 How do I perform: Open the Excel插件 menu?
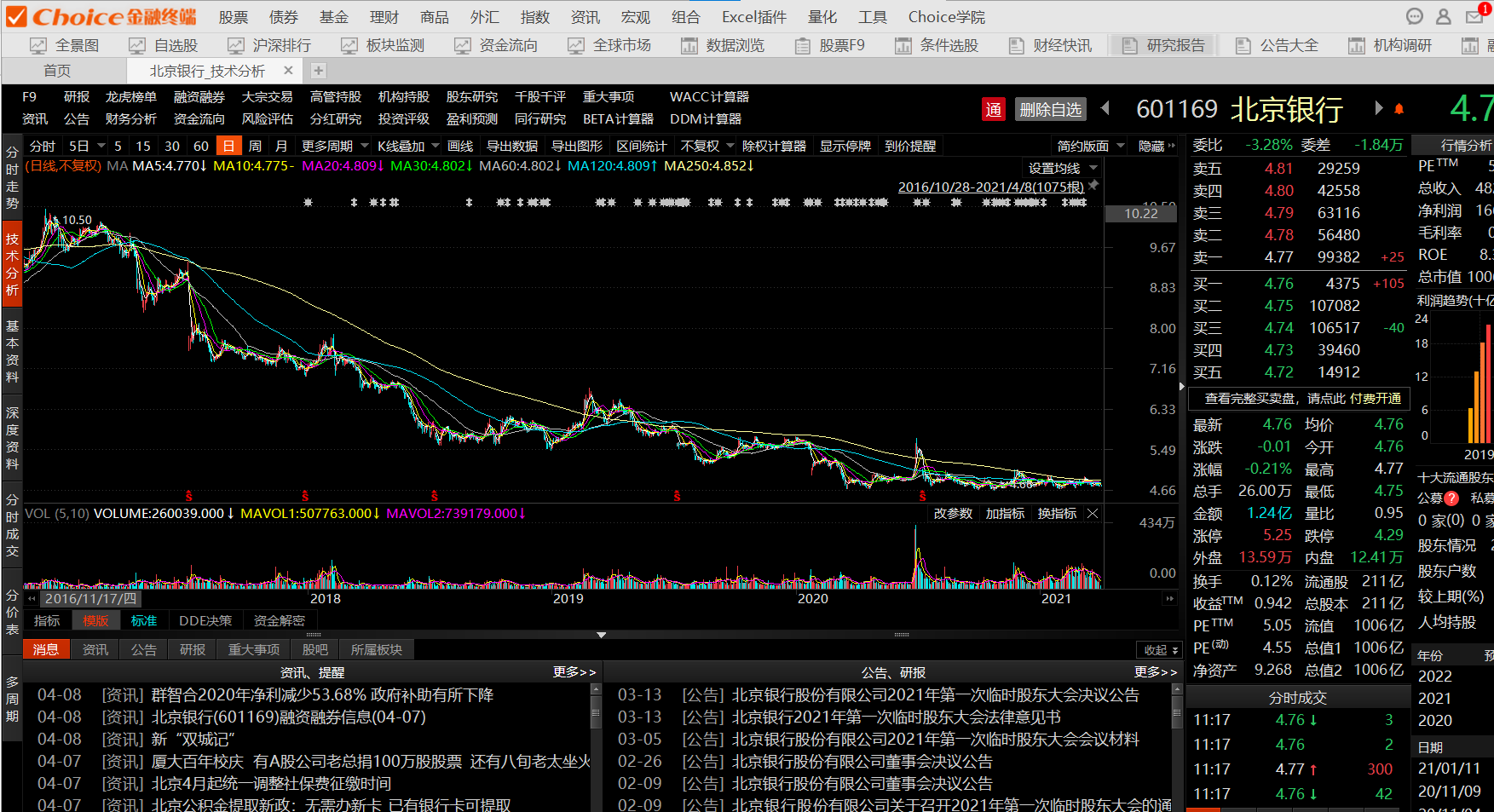pyautogui.click(x=753, y=17)
